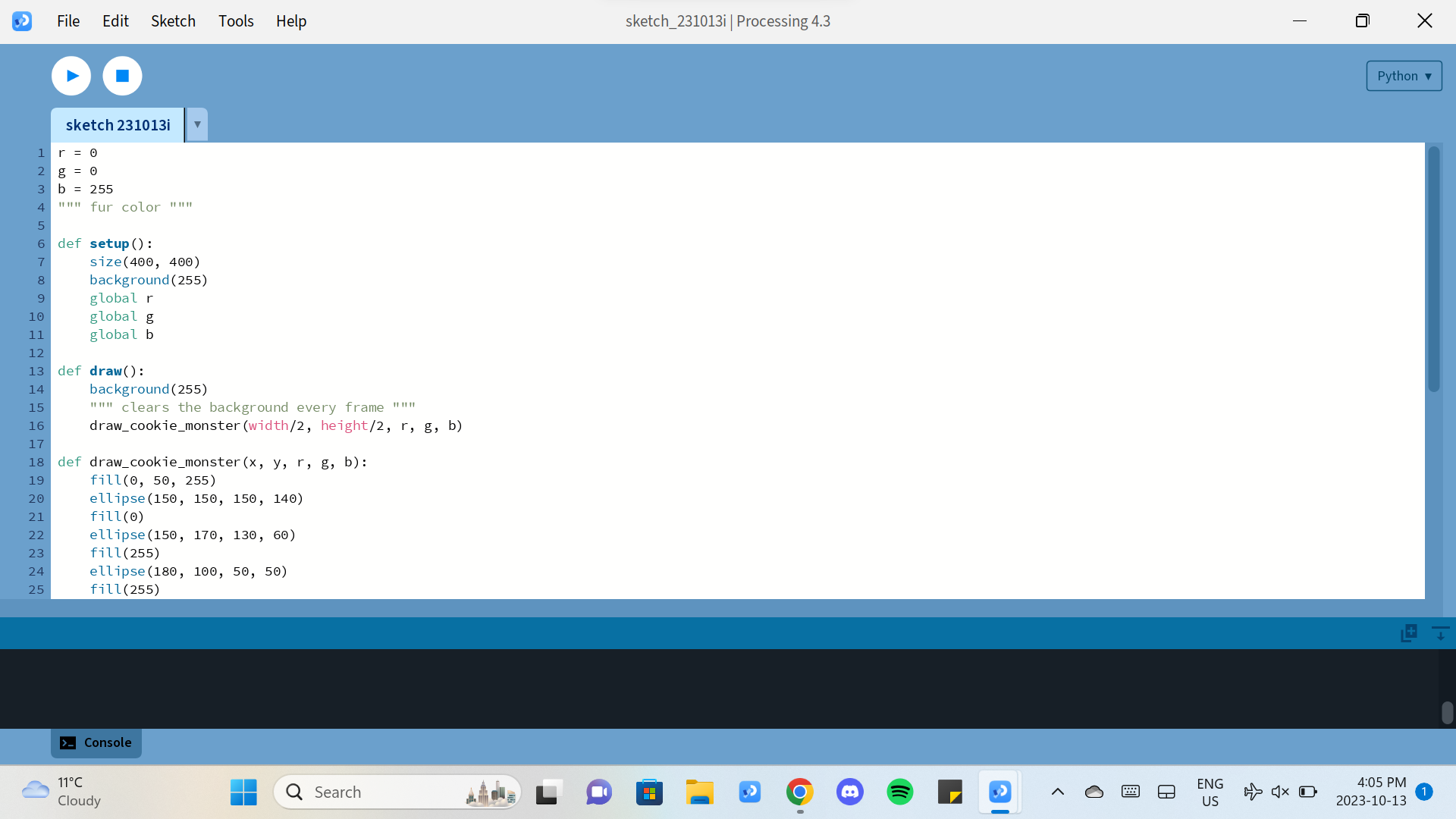Mute system volume in the tray
Image resolution: width=1456 pixels, height=819 pixels.
(x=1280, y=792)
